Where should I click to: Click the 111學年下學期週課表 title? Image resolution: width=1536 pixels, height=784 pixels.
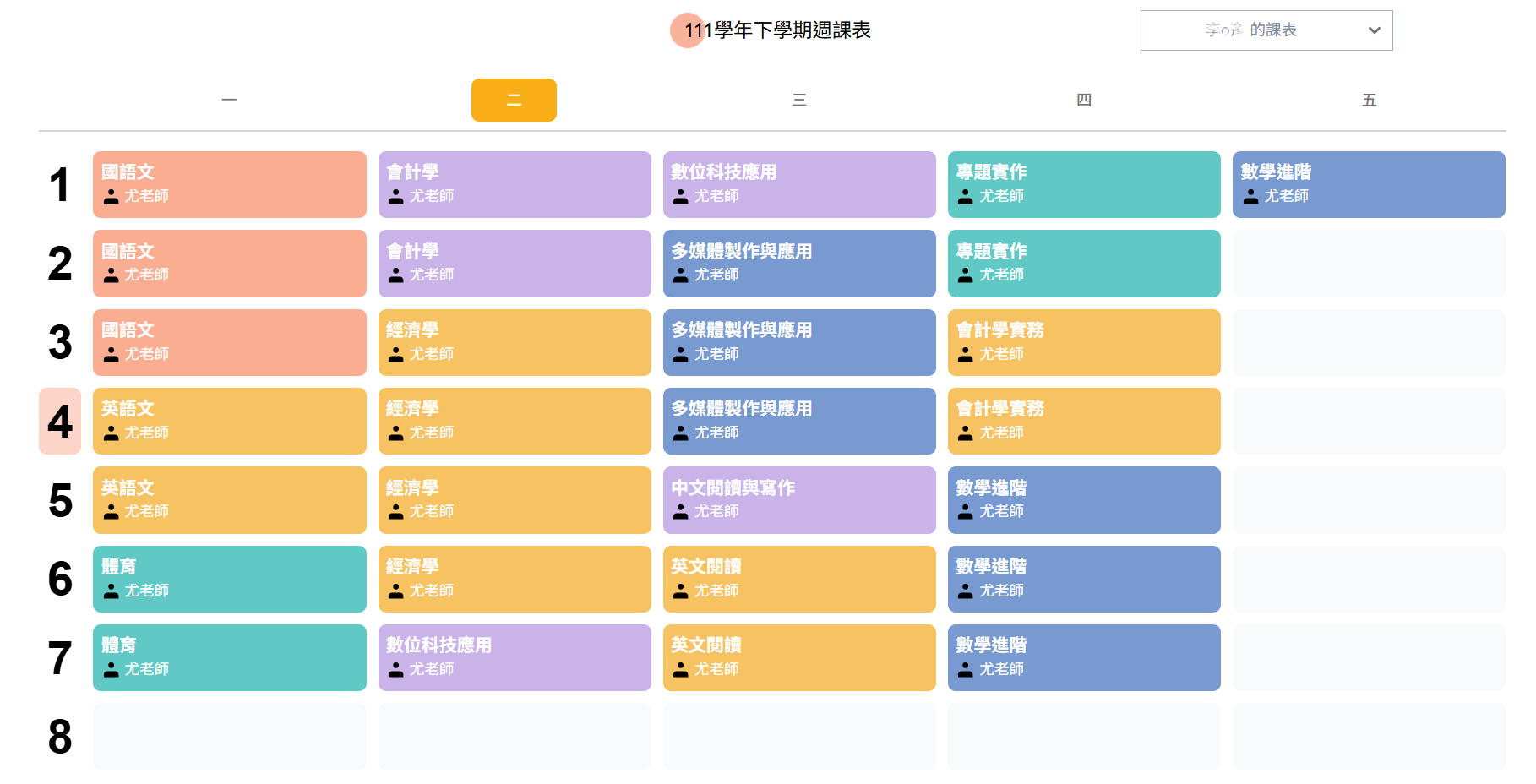coord(777,30)
